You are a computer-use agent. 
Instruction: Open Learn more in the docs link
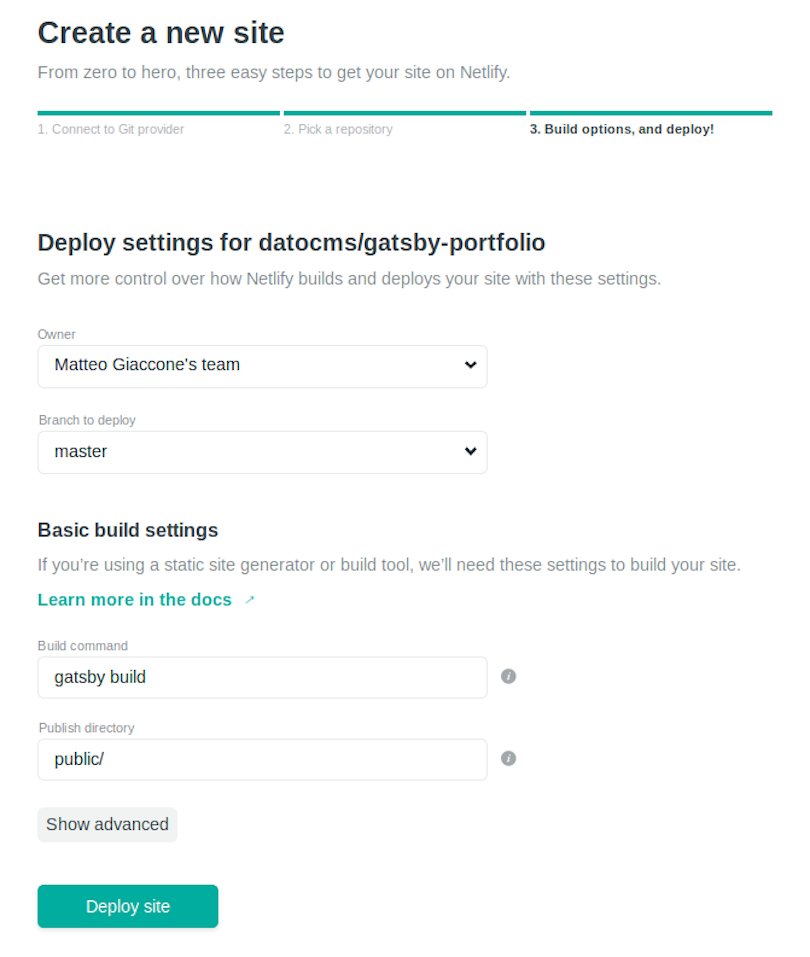135,600
